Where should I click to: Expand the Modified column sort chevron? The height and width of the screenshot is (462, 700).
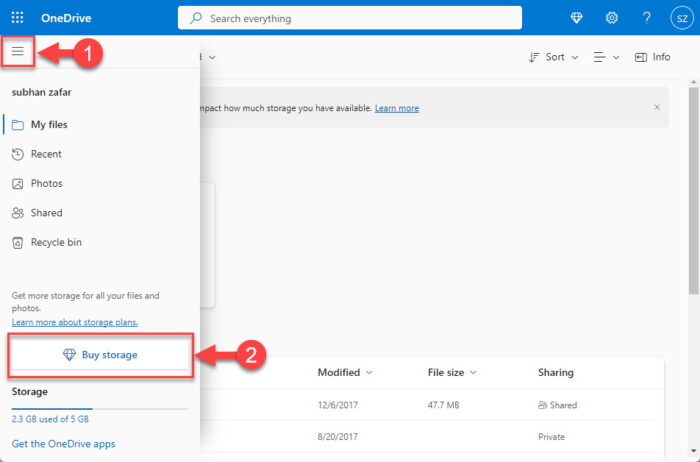click(x=369, y=373)
